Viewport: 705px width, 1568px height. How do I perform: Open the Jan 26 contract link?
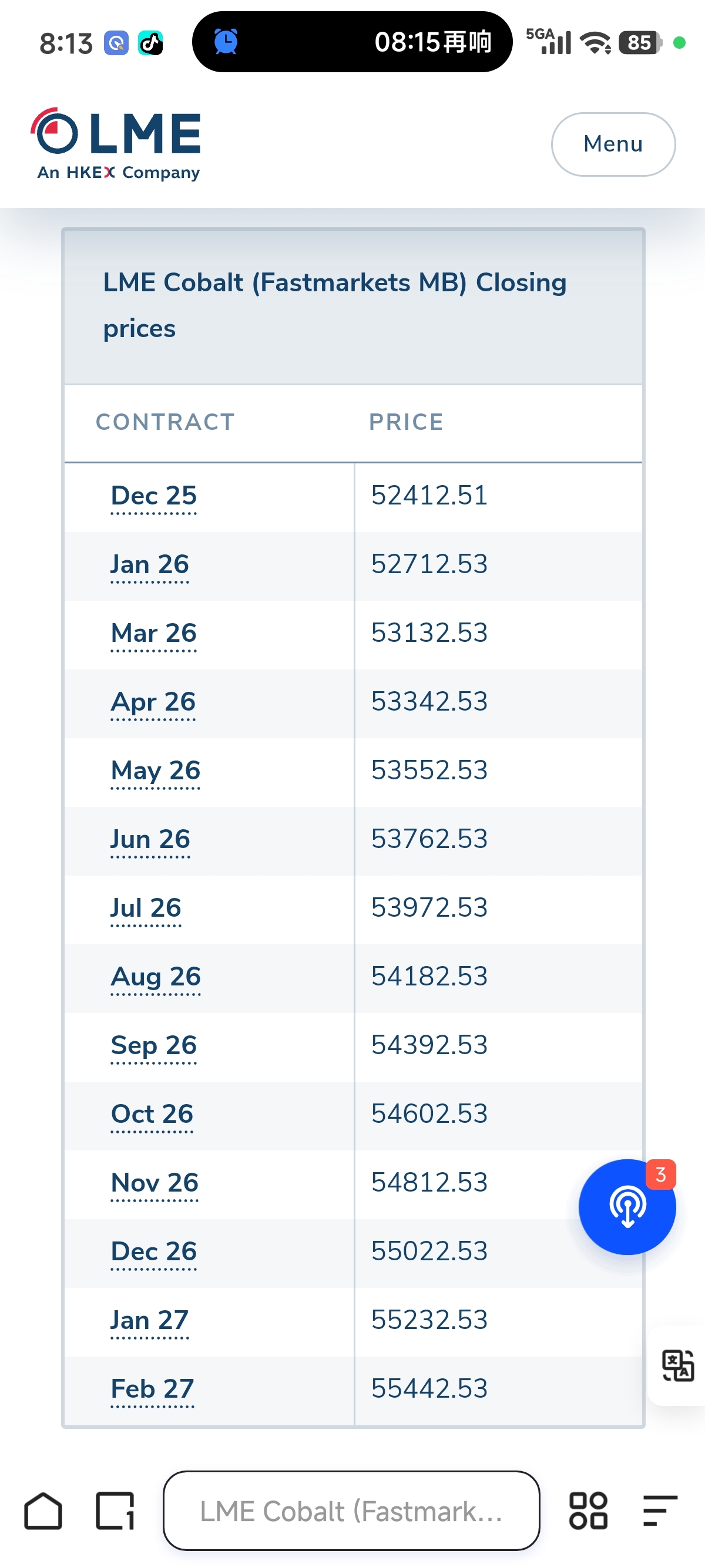tap(150, 565)
